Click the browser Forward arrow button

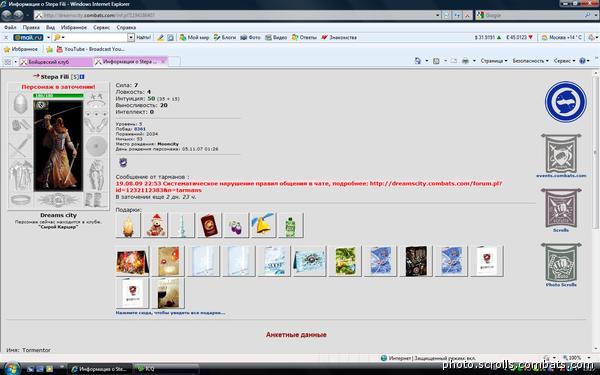[x=18, y=15]
